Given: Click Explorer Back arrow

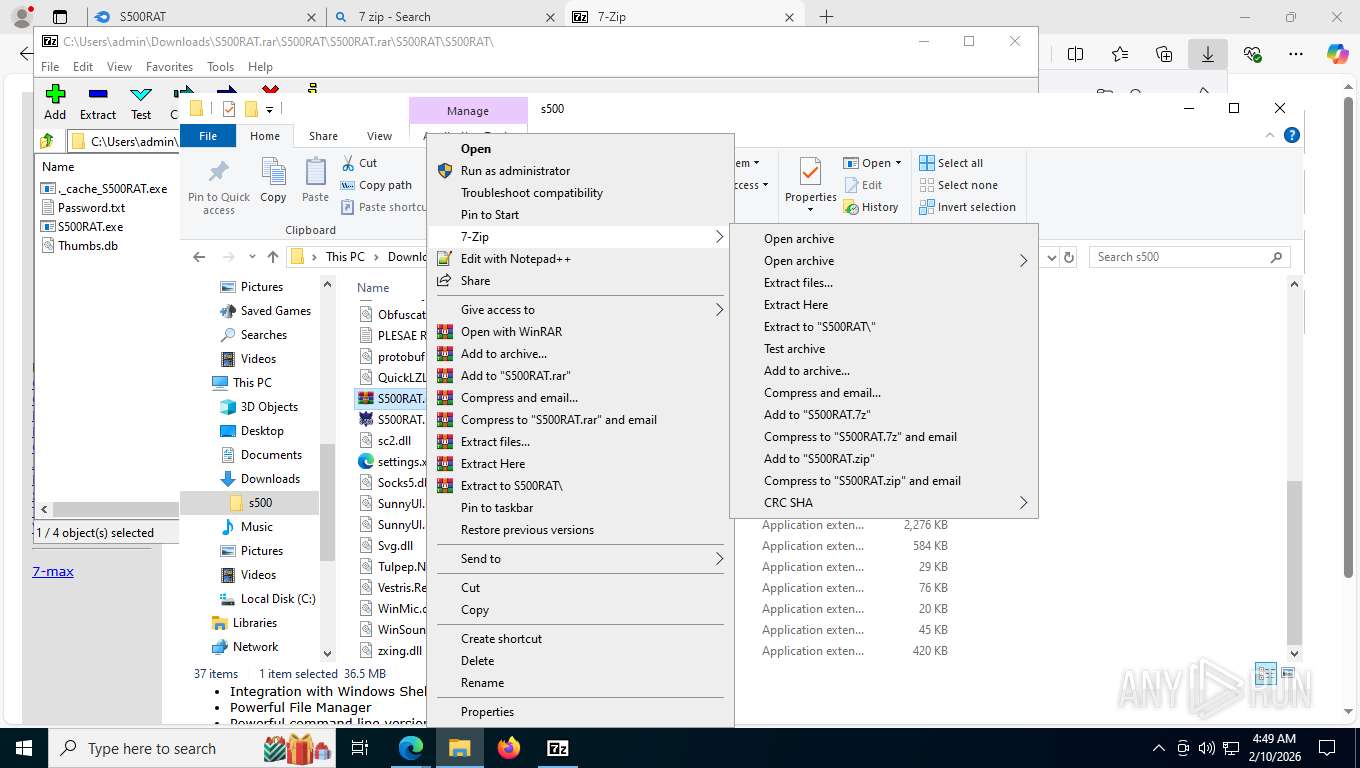Looking at the screenshot, I should click(199, 257).
